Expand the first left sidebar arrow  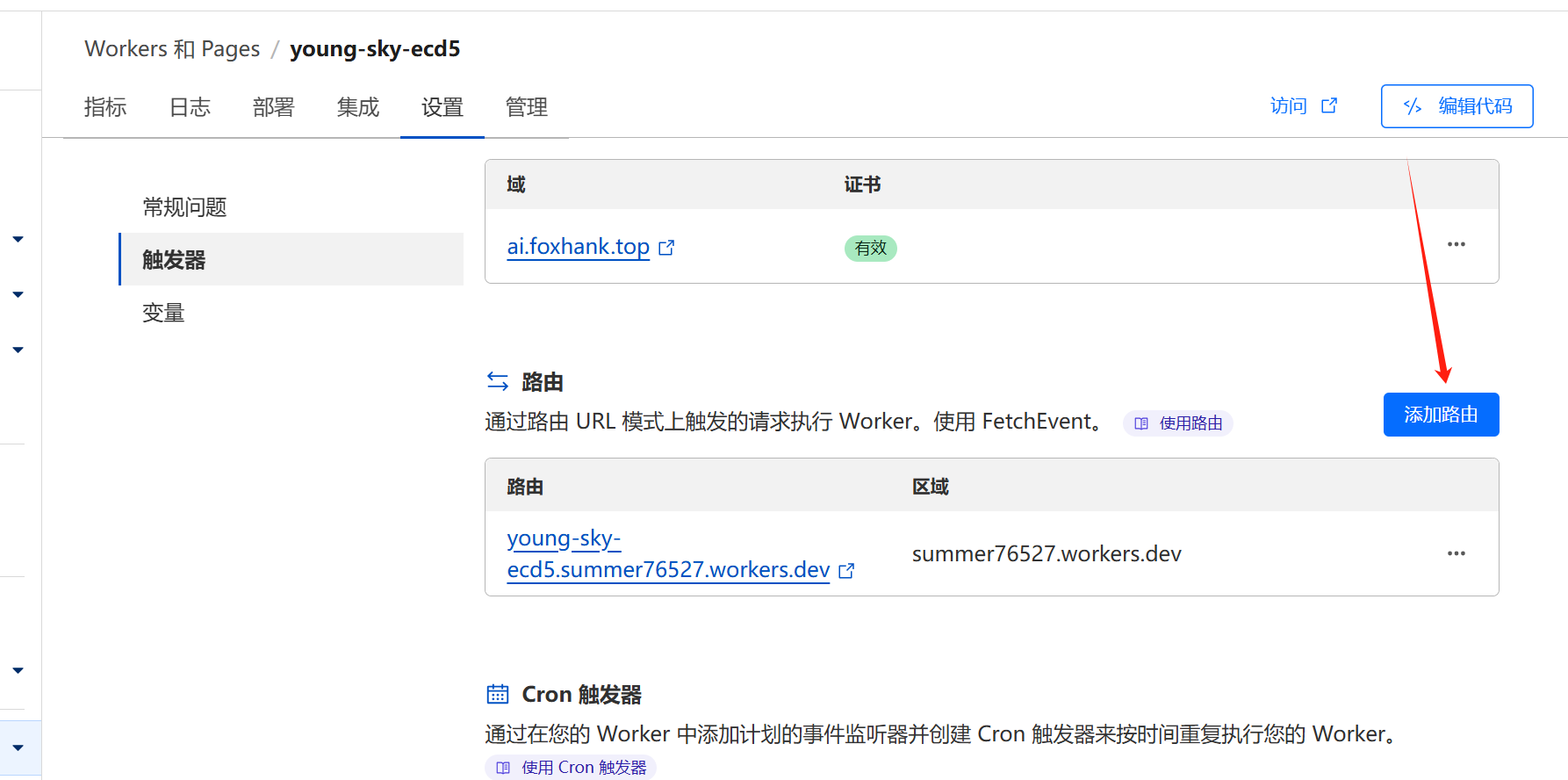(18, 239)
